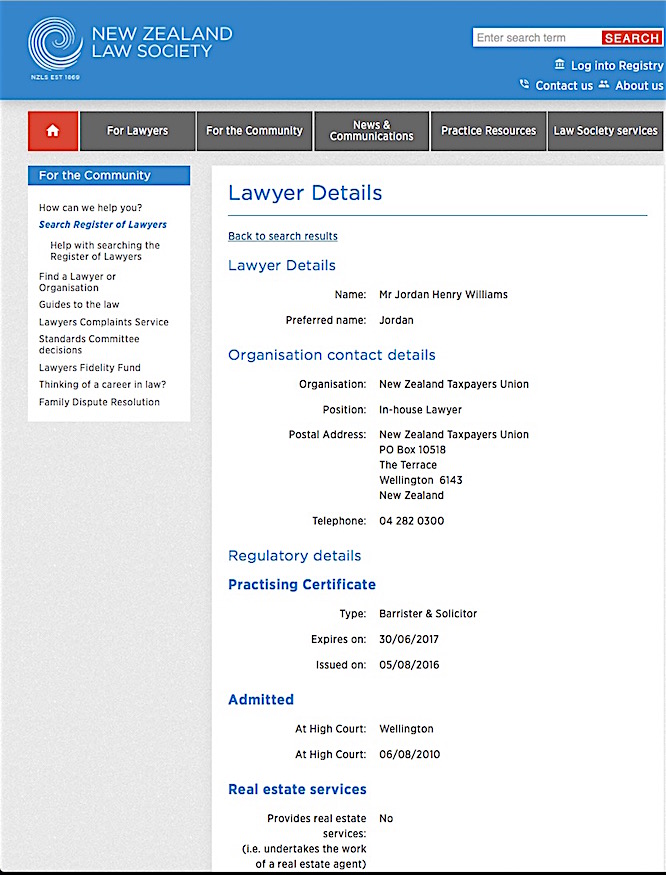Click the people icon next to About us
Viewport: 666px width, 875px height.
point(603,84)
